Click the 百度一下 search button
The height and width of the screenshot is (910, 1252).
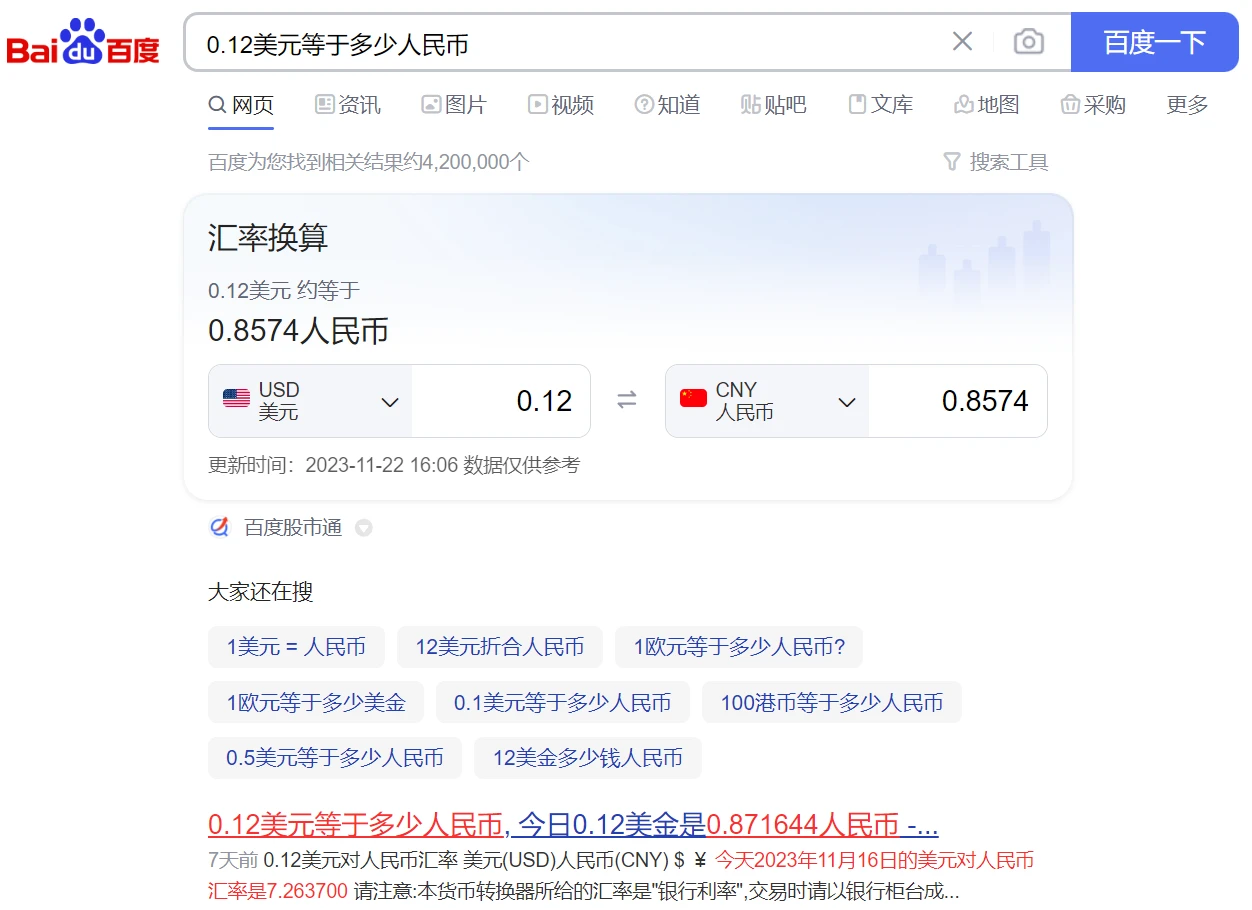pyautogui.click(x=1155, y=42)
